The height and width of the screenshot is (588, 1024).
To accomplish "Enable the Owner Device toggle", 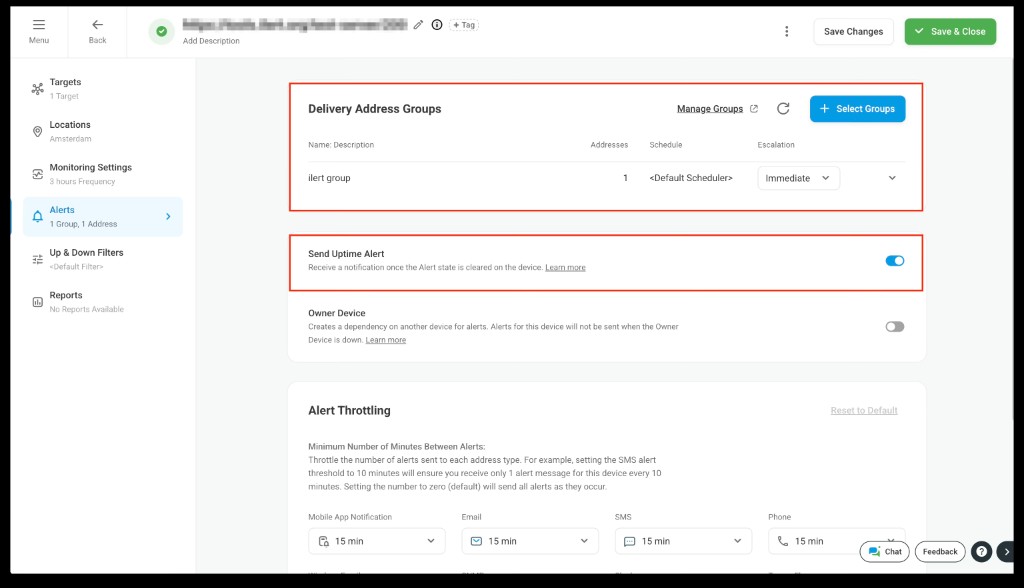I will [x=894, y=326].
